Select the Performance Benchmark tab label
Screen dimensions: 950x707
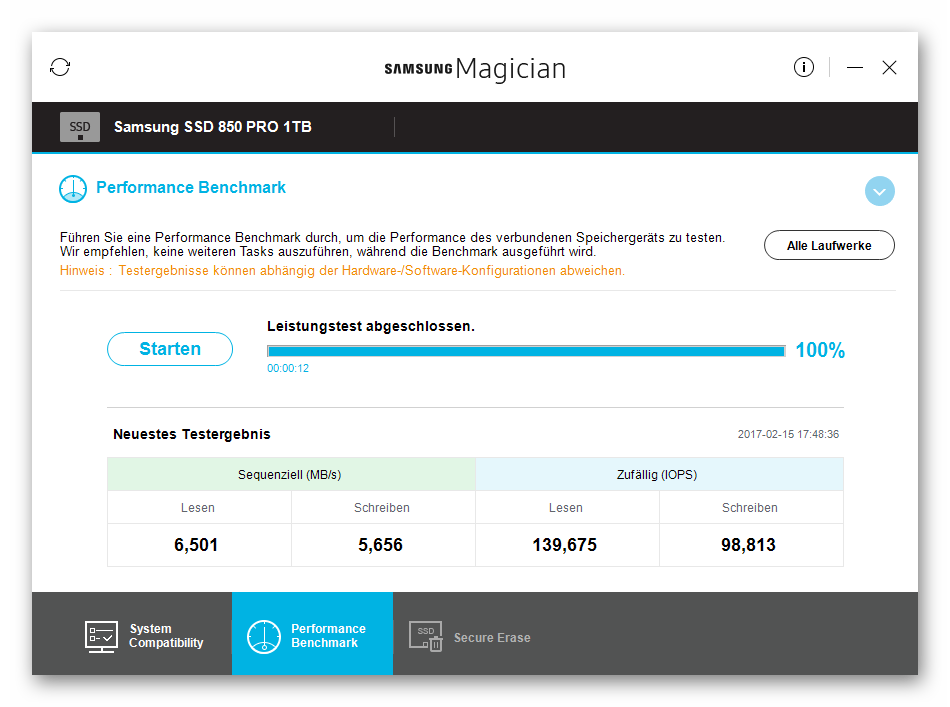tap(328, 636)
